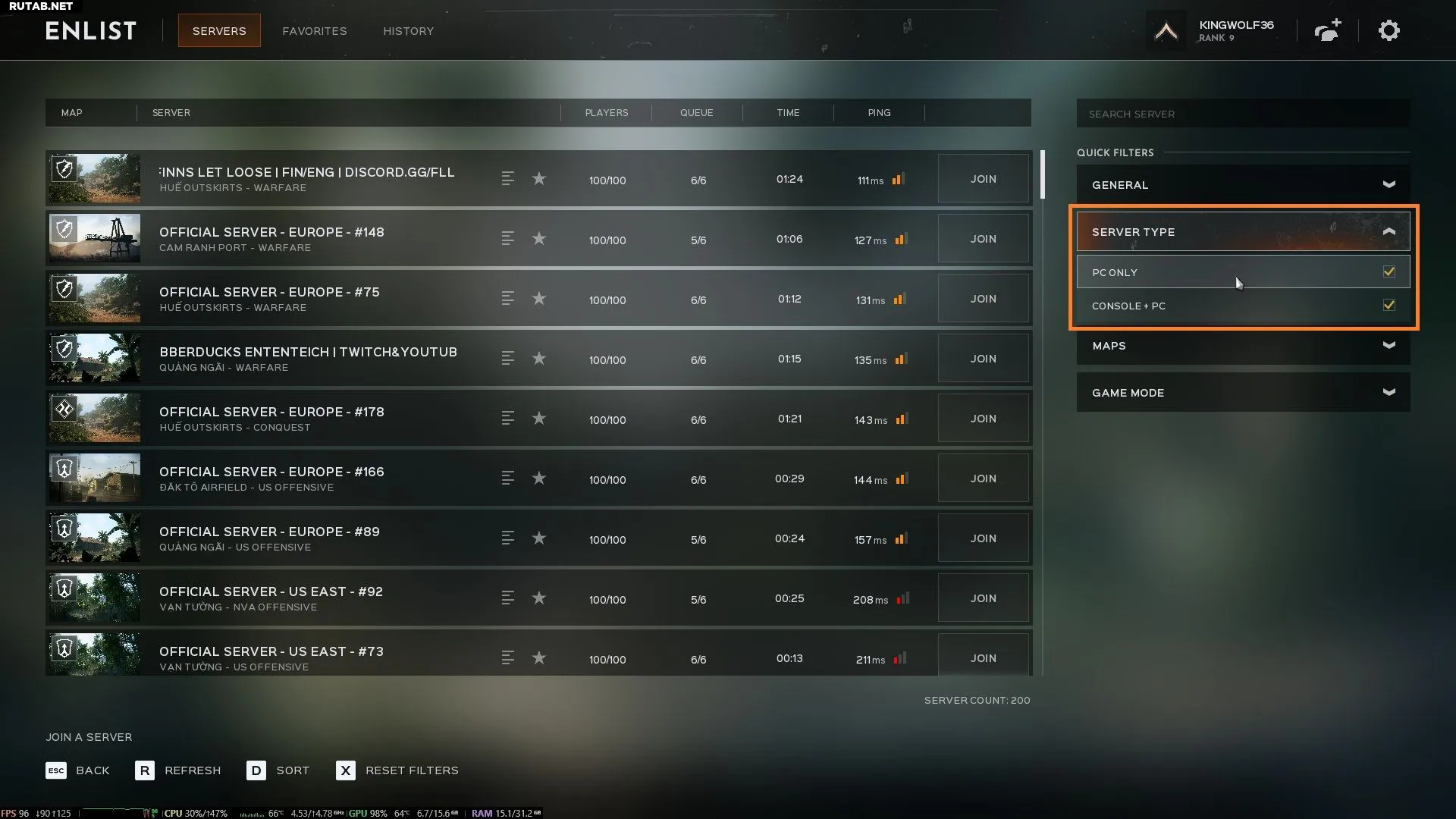The width and height of the screenshot is (1456, 819).
Task: Click the D sort key icon
Action: click(x=256, y=770)
